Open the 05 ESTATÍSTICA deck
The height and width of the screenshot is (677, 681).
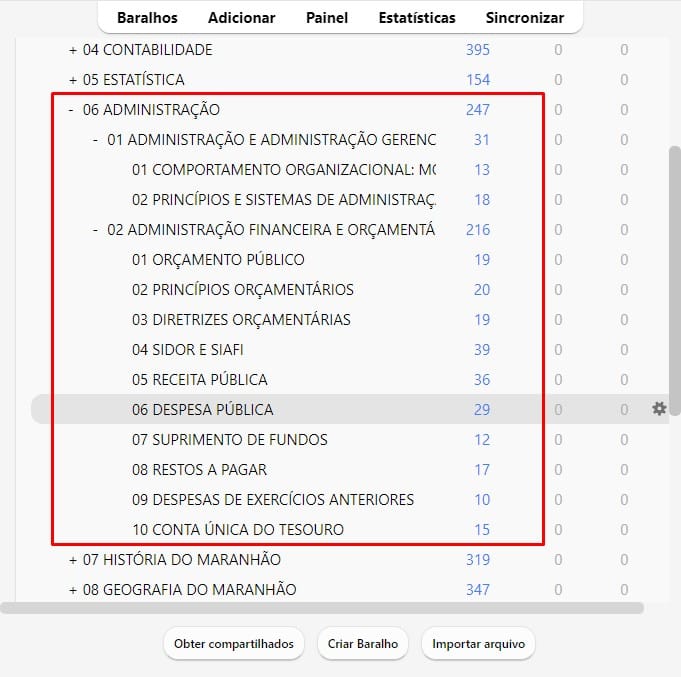(134, 80)
